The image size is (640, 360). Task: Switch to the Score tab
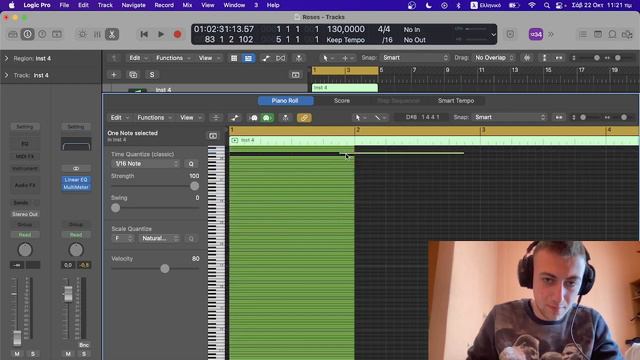coord(342,100)
